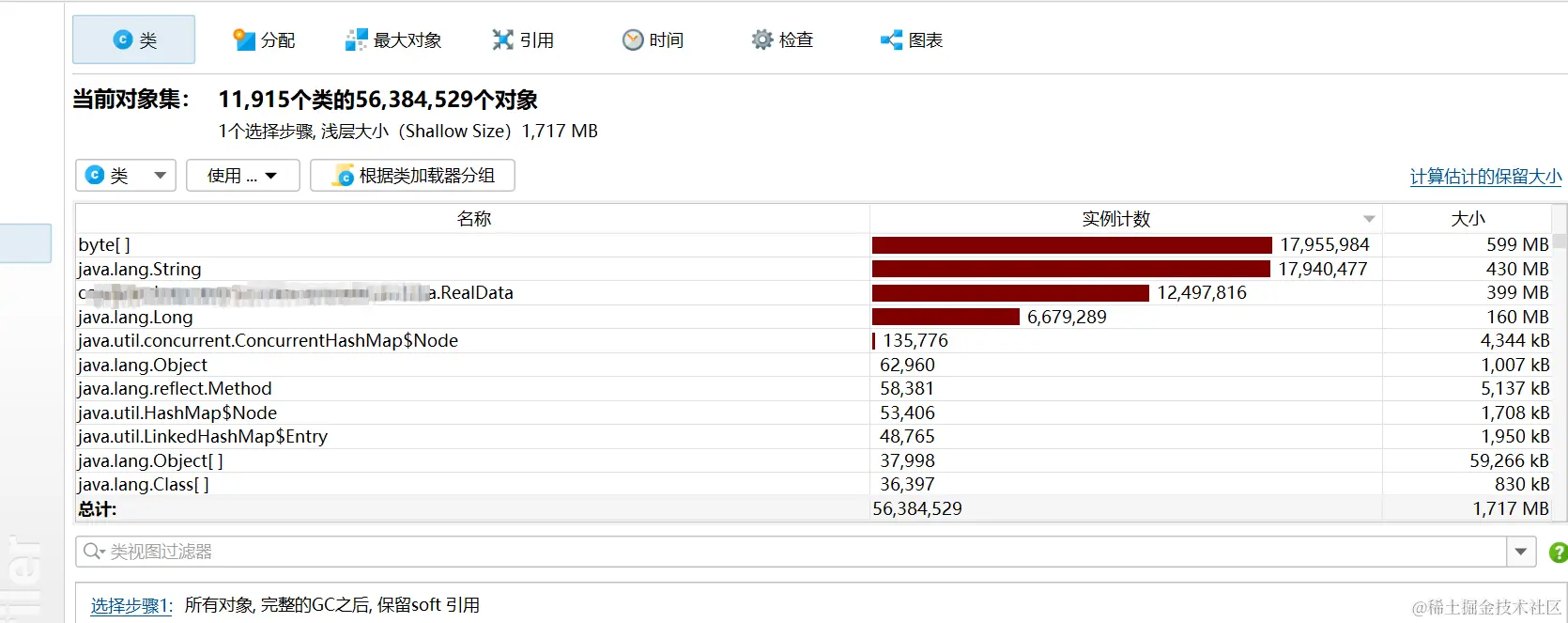Screen dimensions: 1568x623
Task: Select java.lang.reflect.Method row
Action: coord(814,388)
